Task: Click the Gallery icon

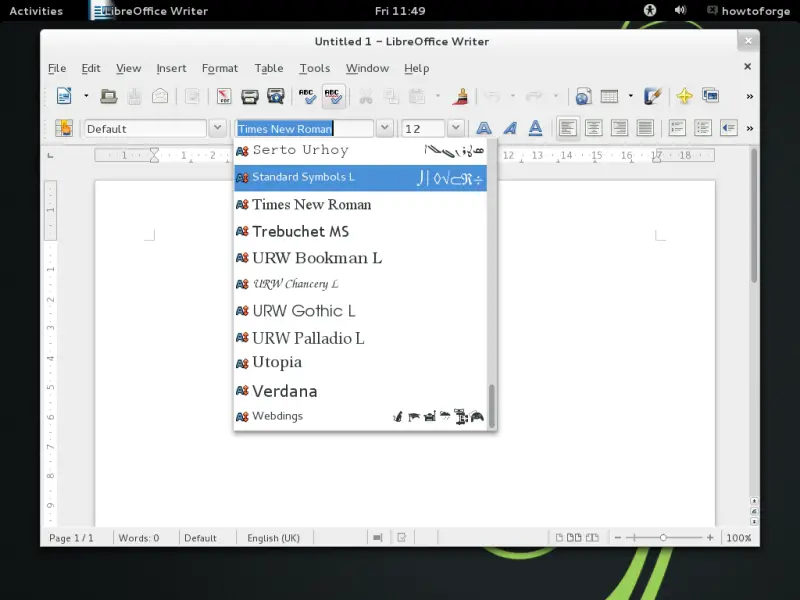Action: 710,96
